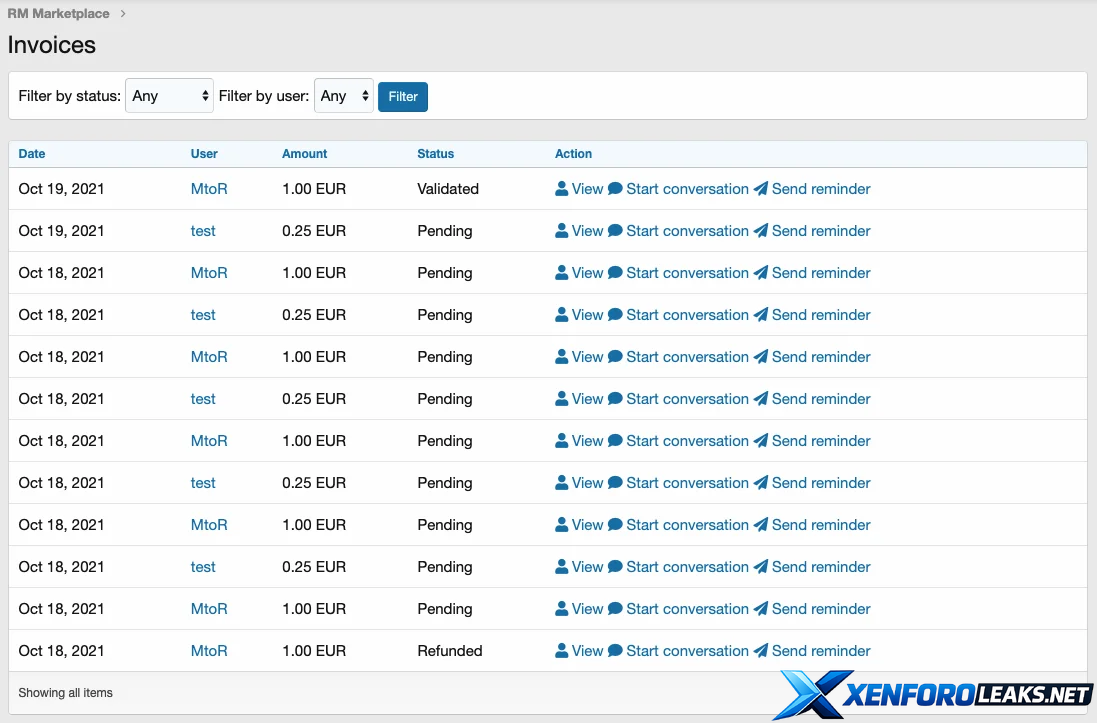Sort by the Date column header
The width and height of the screenshot is (1097, 723).
pyautogui.click(x=32, y=154)
